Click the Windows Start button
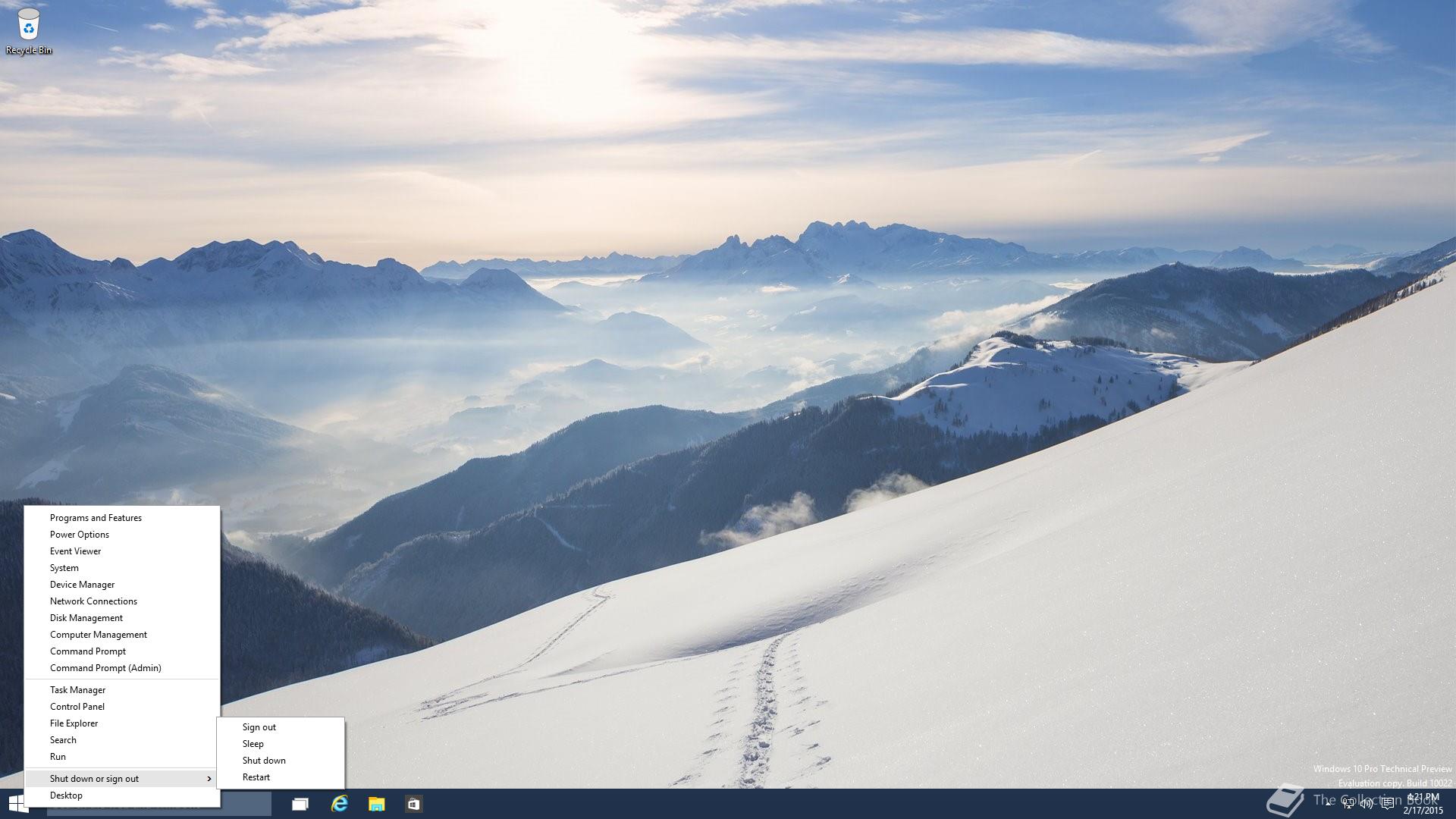This screenshot has height=819, width=1456. pyautogui.click(x=17, y=804)
